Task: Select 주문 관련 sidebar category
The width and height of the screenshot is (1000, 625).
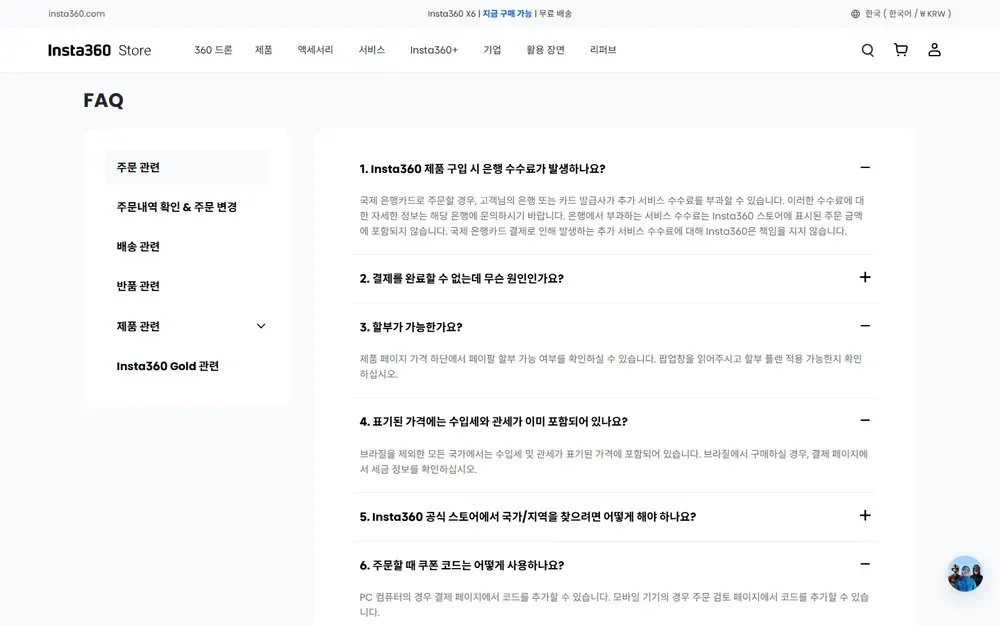Action: 187,167
